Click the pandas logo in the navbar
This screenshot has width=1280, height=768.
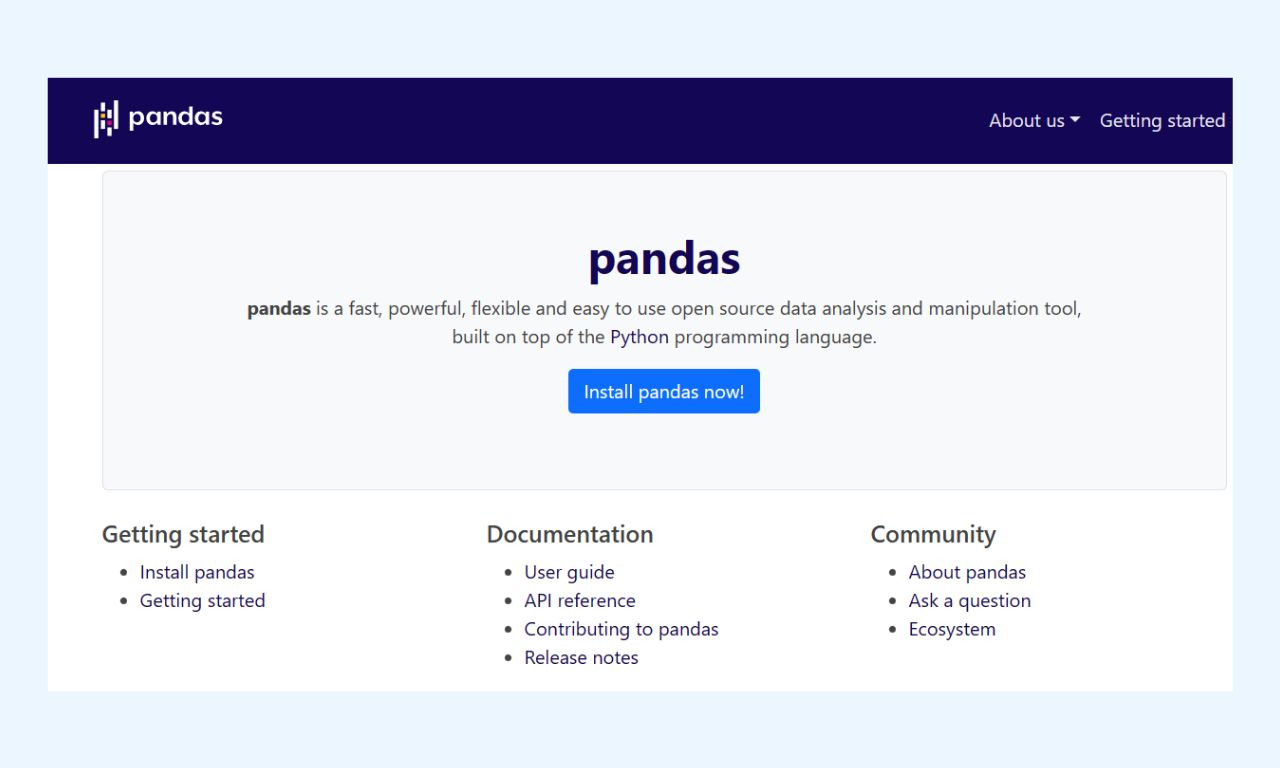point(158,119)
